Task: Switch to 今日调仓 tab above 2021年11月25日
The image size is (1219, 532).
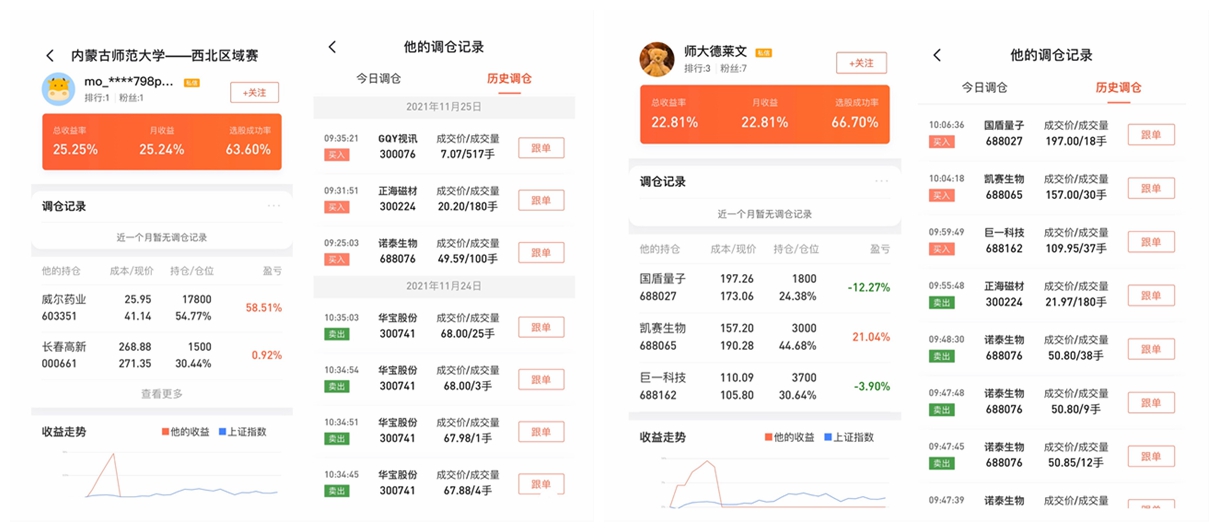Action: coord(379,79)
